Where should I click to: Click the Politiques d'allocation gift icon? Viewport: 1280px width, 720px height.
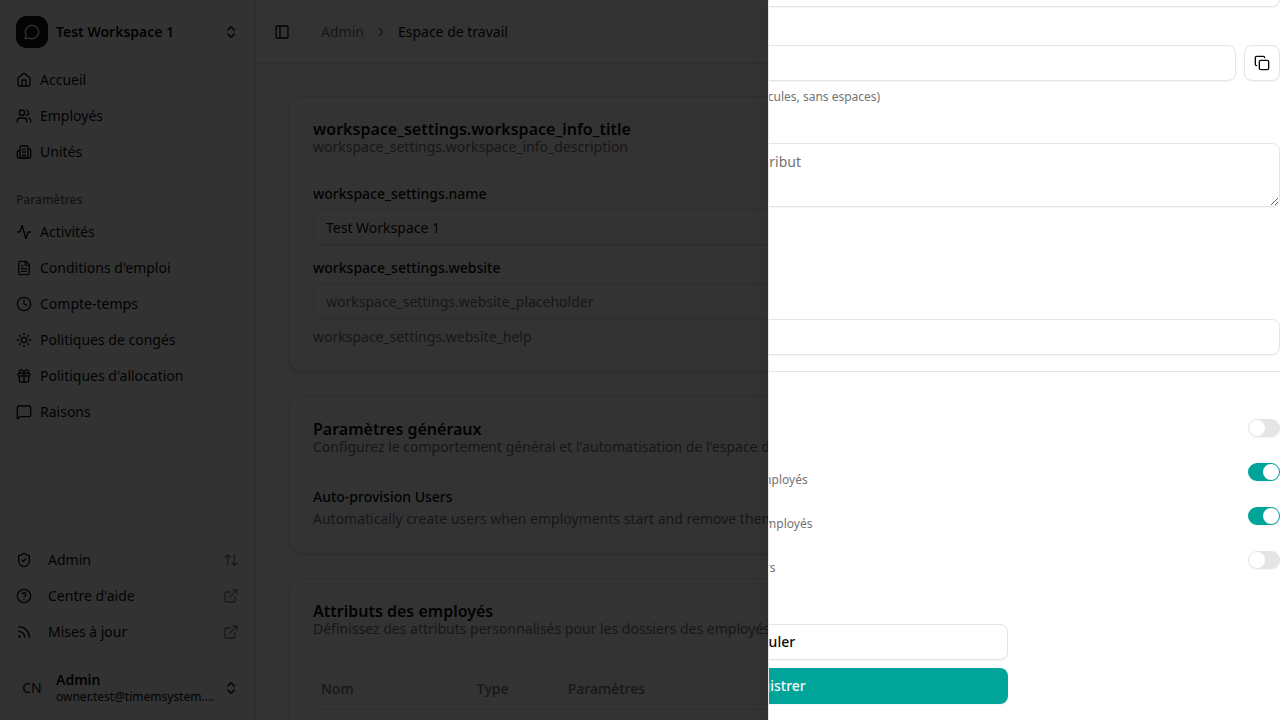point(24,376)
